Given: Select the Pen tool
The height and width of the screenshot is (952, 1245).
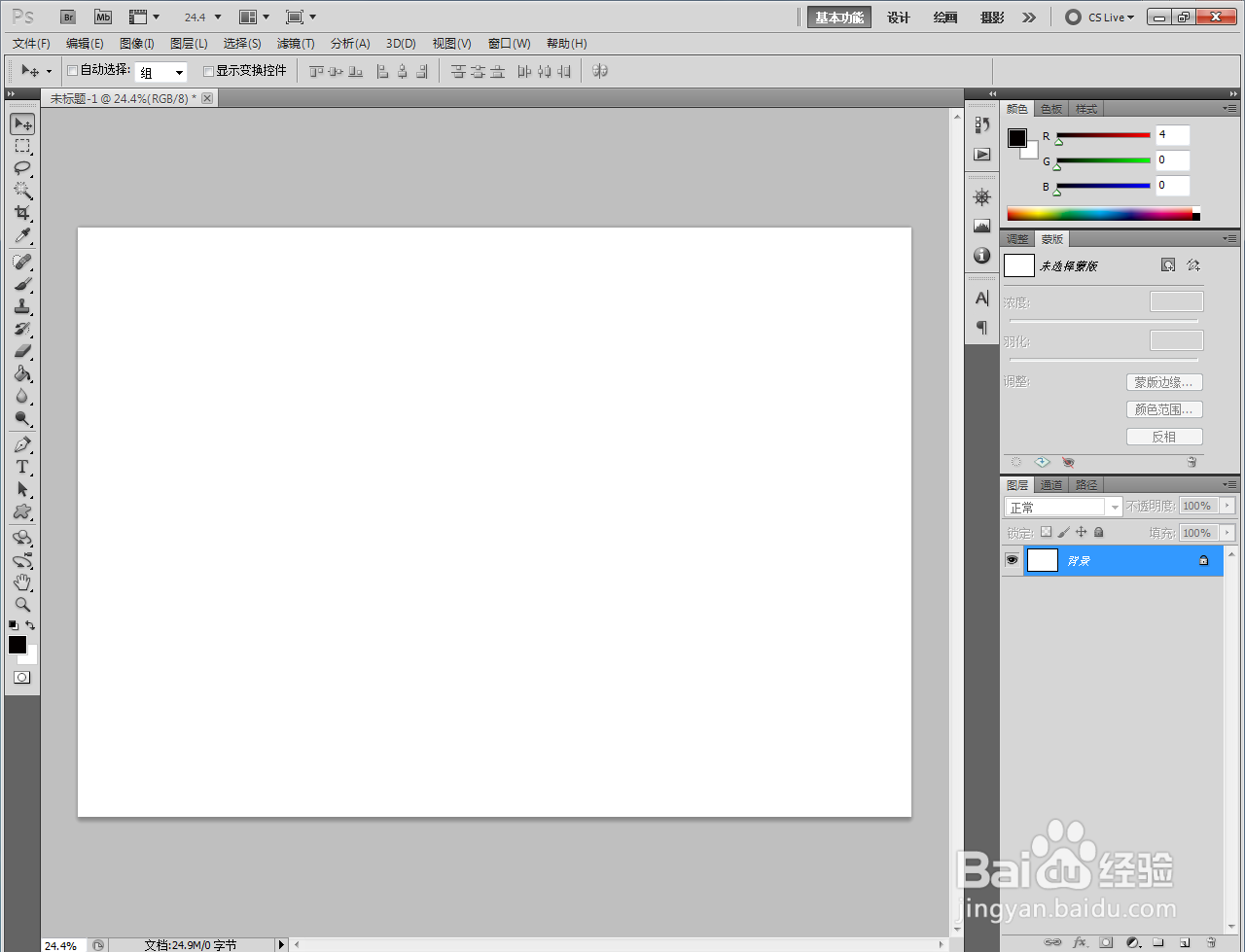Looking at the screenshot, I should (22, 444).
